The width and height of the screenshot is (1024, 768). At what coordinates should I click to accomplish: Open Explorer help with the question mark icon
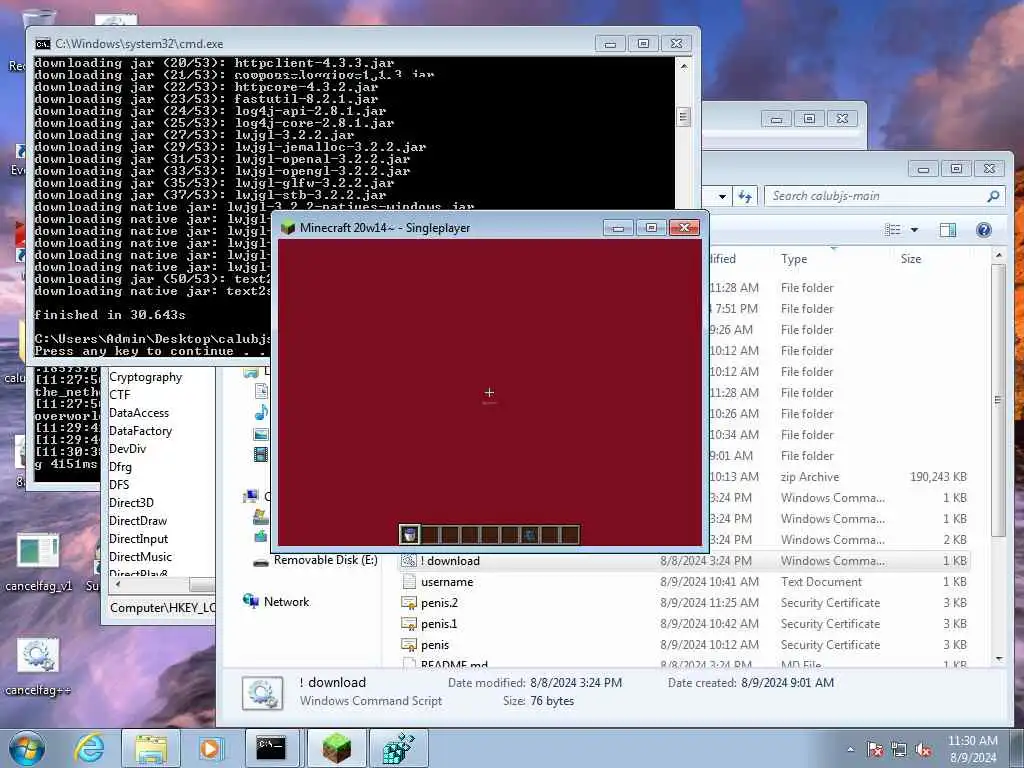coord(984,229)
